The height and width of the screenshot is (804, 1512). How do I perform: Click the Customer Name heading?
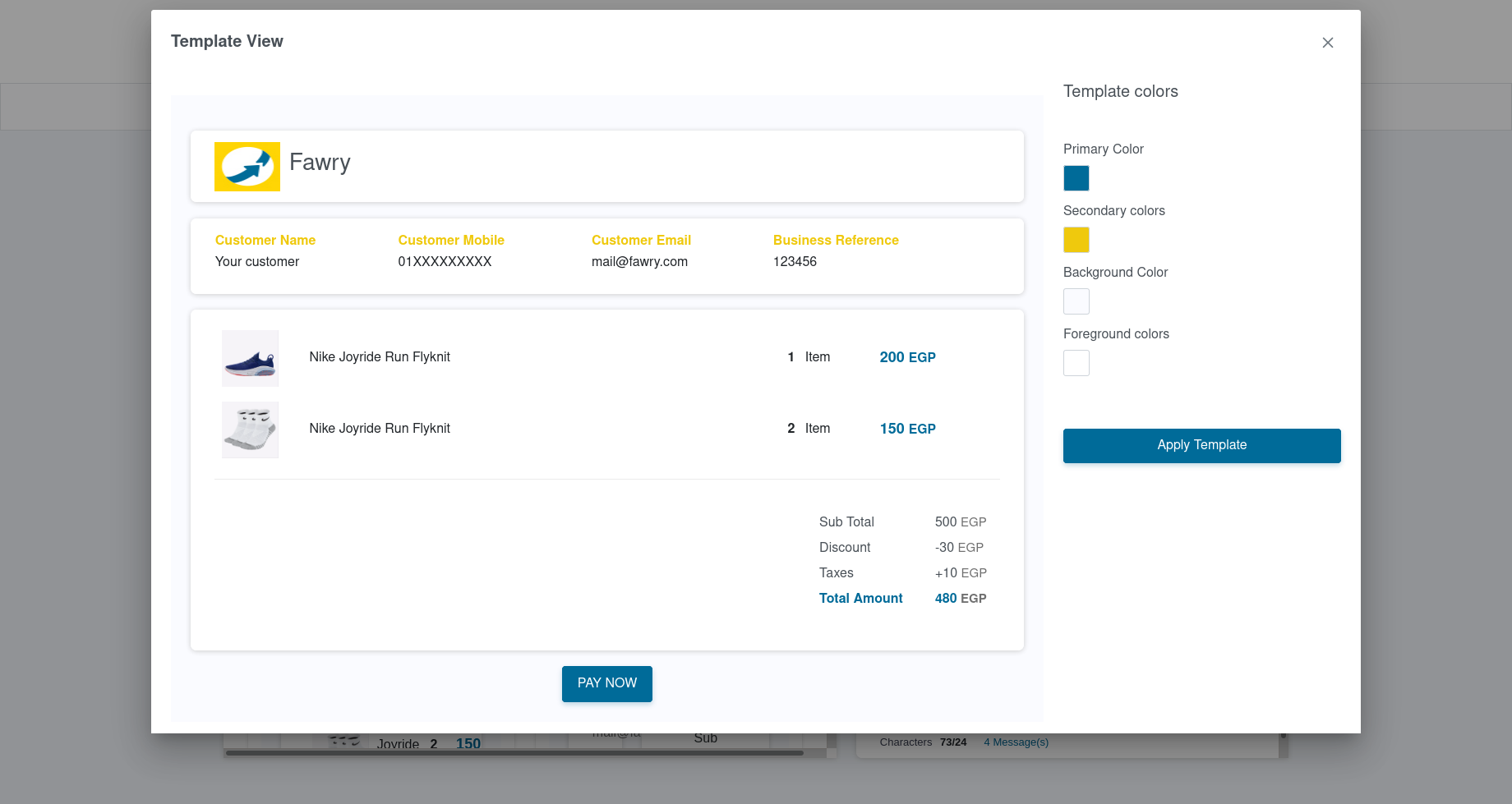[265, 240]
